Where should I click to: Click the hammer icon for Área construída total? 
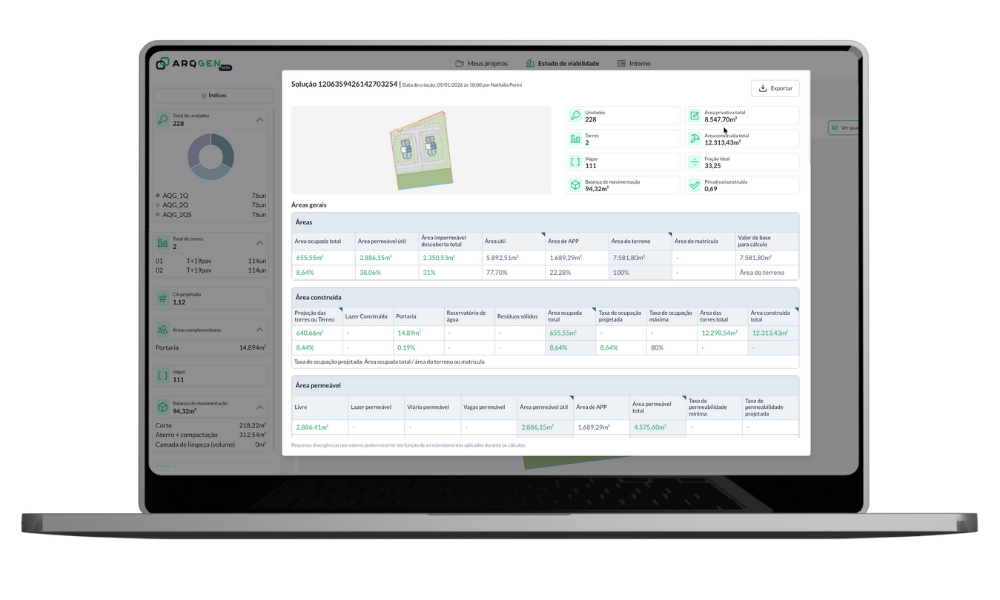[694, 139]
